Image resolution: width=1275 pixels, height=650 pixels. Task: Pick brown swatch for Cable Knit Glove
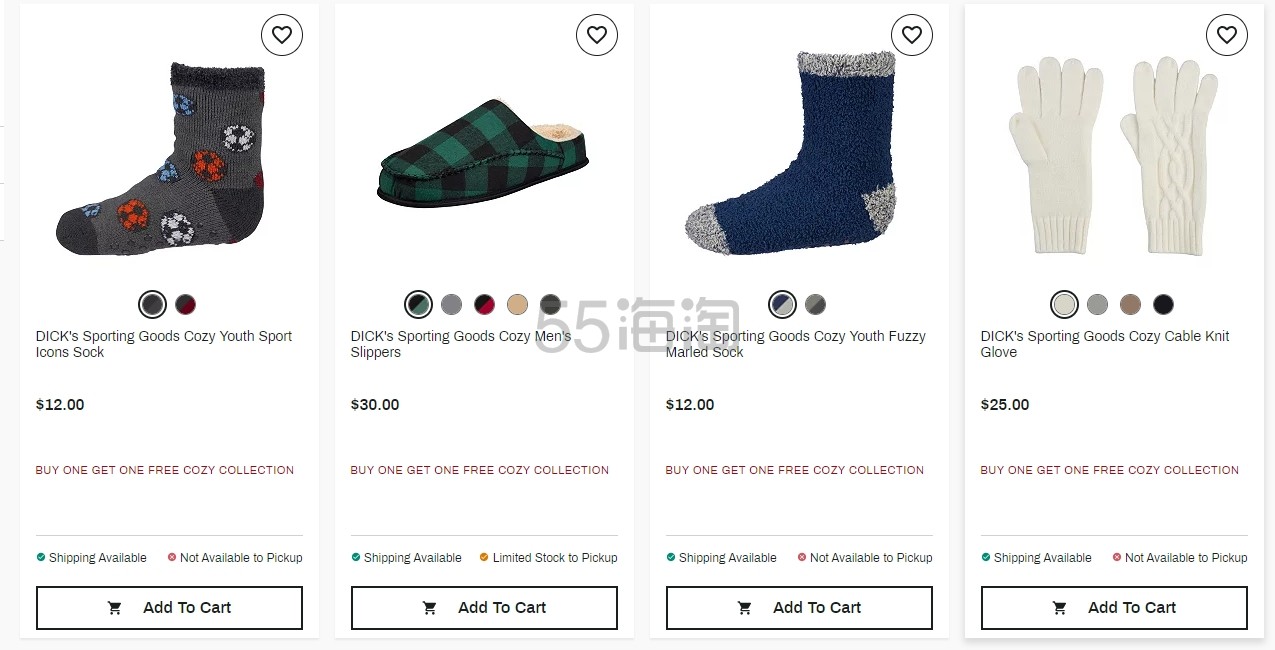pos(1130,304)
